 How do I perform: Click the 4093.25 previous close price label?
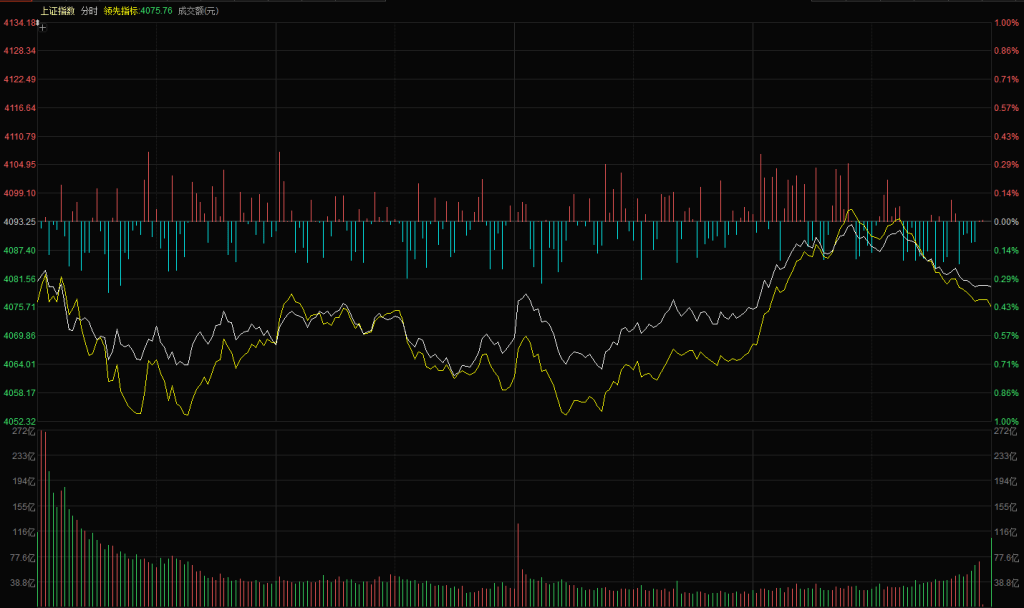pyautogui.click(x=19, y=221)
